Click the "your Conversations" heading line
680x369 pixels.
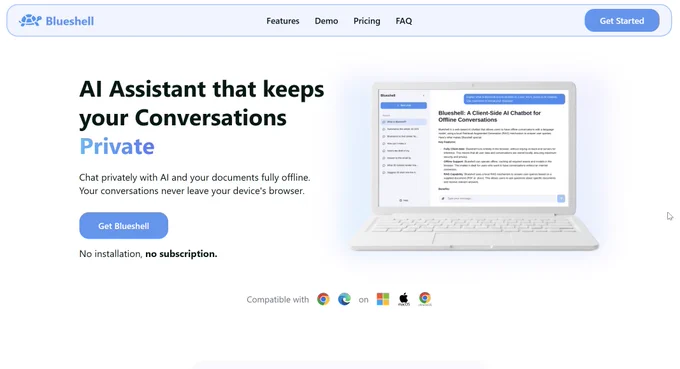pos(183,118)
